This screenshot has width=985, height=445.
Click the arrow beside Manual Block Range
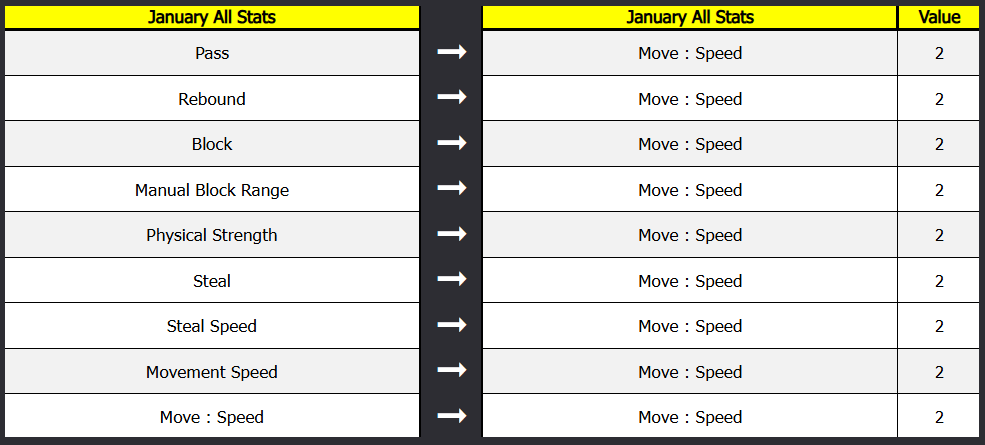click(x=452, y=190)
